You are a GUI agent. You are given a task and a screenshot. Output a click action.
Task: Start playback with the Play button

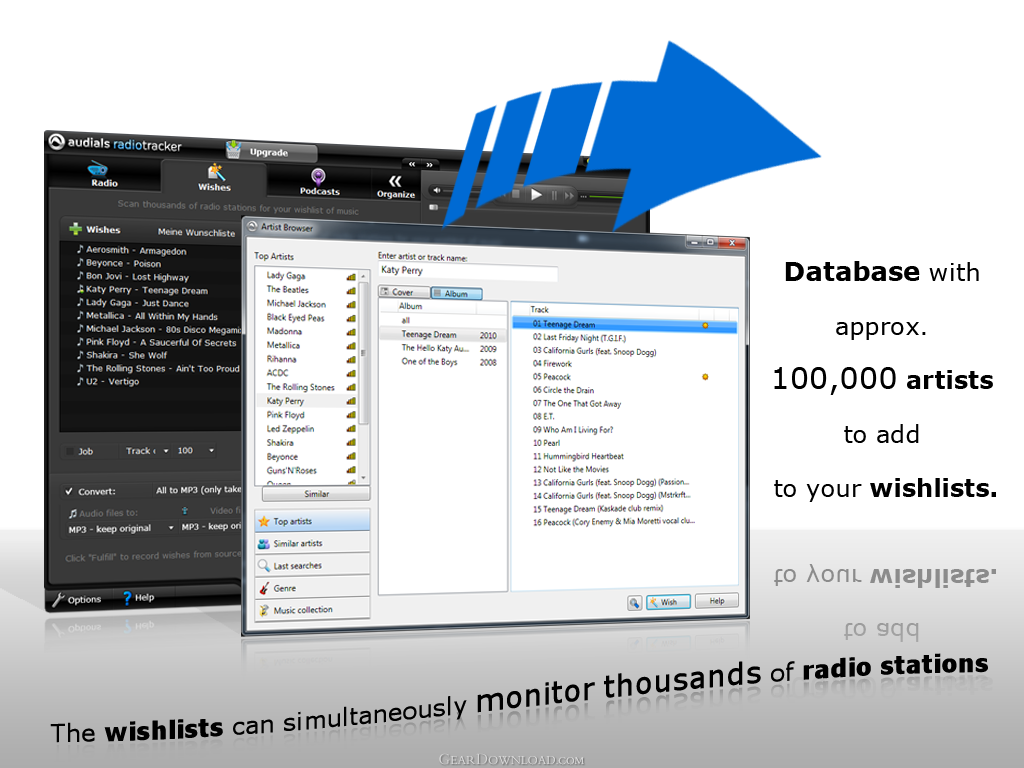tap(536, 195)
